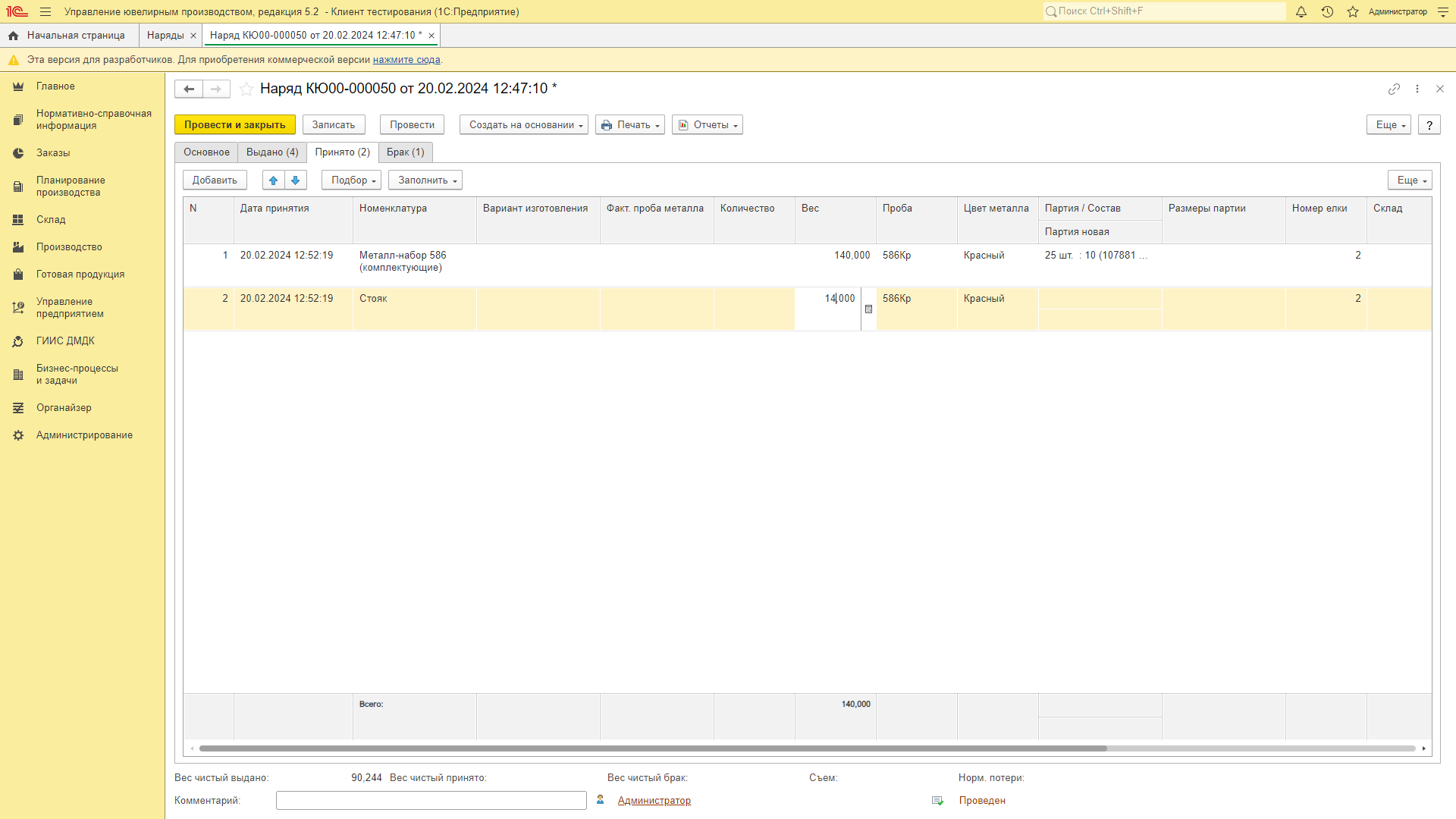Click the Производство factory icon in sidebar
The height and width of the screenshot is (819, 1456).
click(x=18, y=247)
